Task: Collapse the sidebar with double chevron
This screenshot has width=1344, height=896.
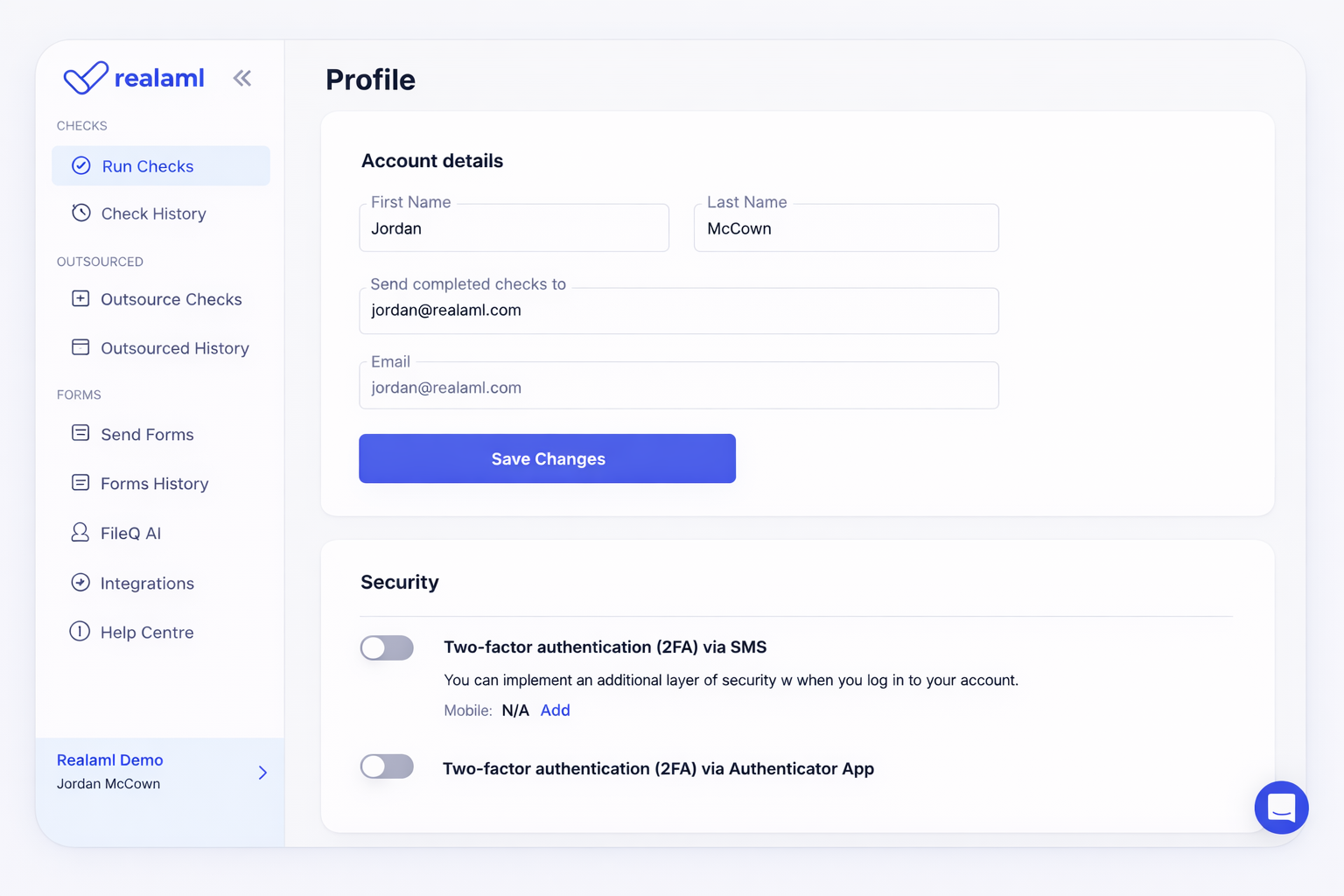Action: point(242,79)
